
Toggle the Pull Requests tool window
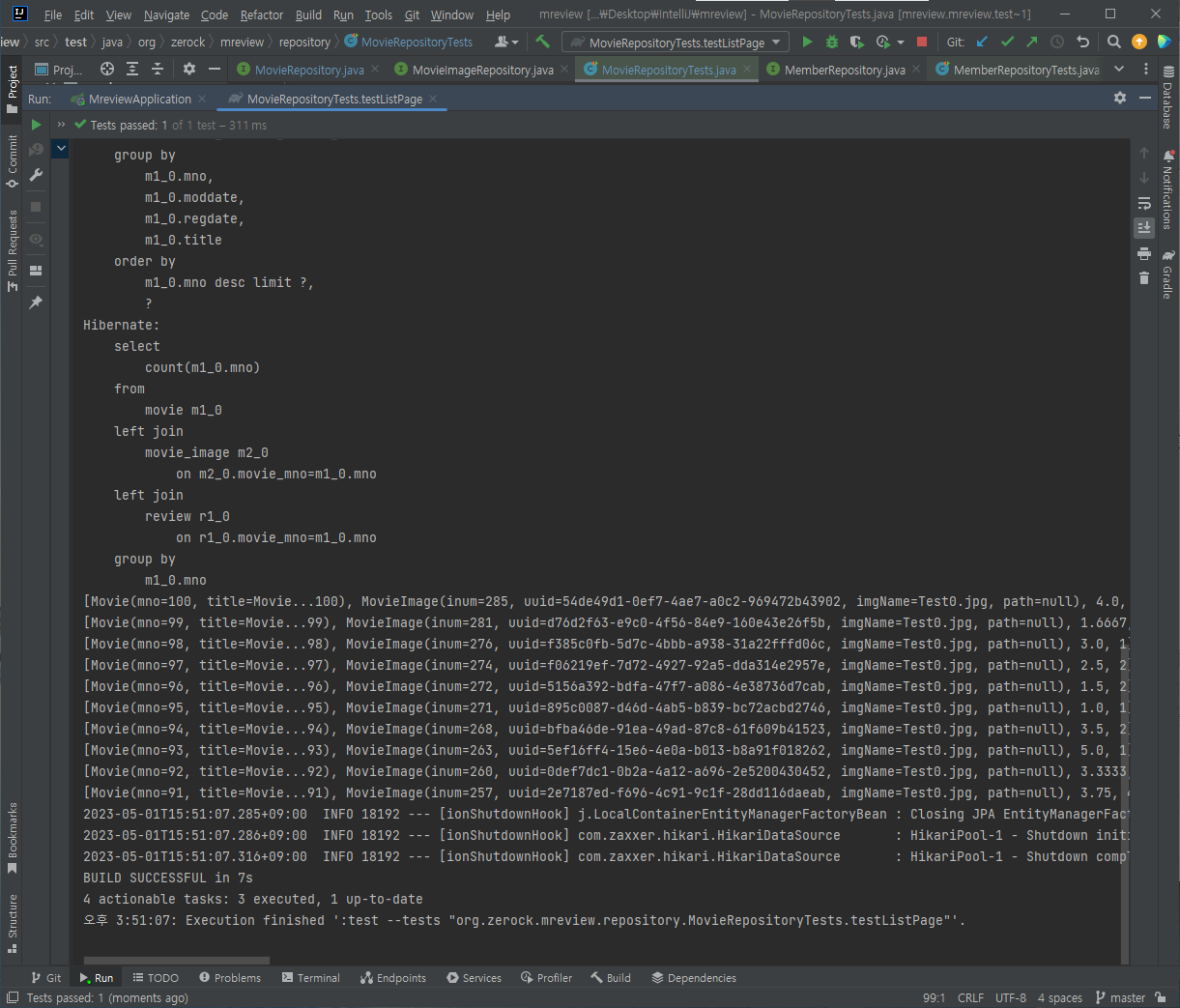13,250
